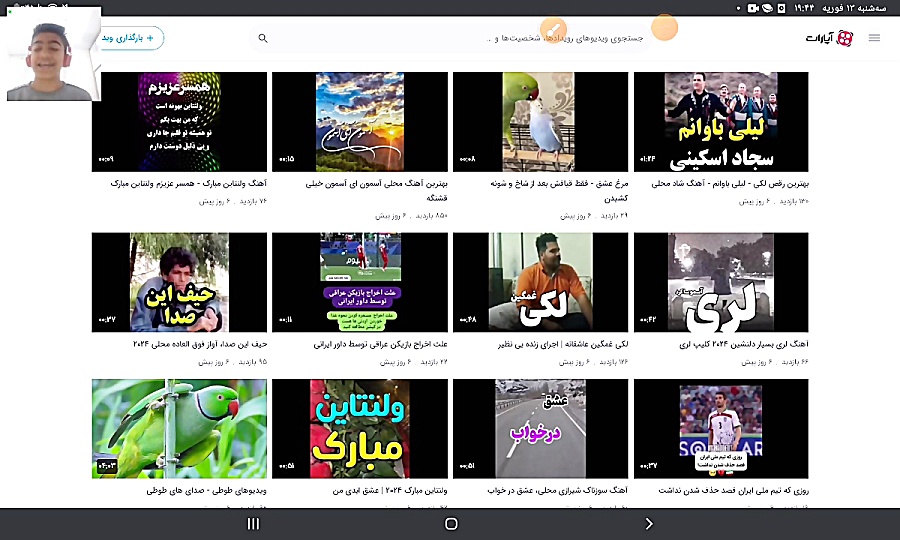
Task: Open title آهنگ ولنتاین مبارک - همسر عزیزم
Action: click(189, 184)
